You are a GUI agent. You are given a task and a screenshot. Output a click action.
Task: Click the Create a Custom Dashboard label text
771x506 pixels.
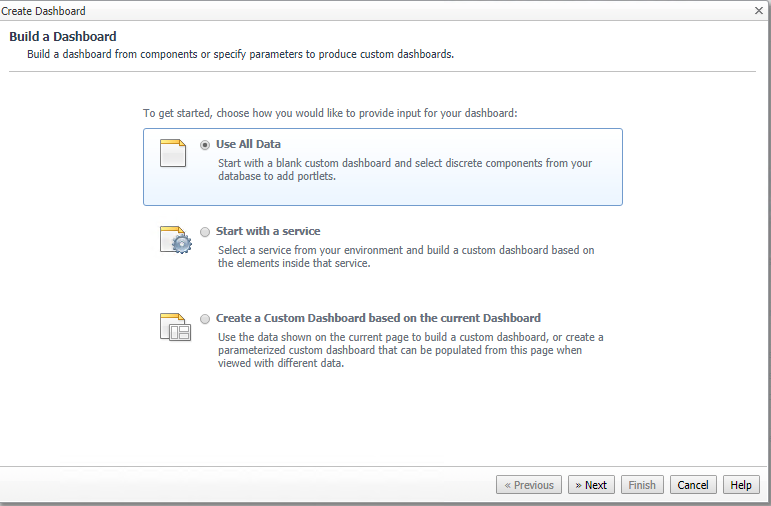pos(378,319)
